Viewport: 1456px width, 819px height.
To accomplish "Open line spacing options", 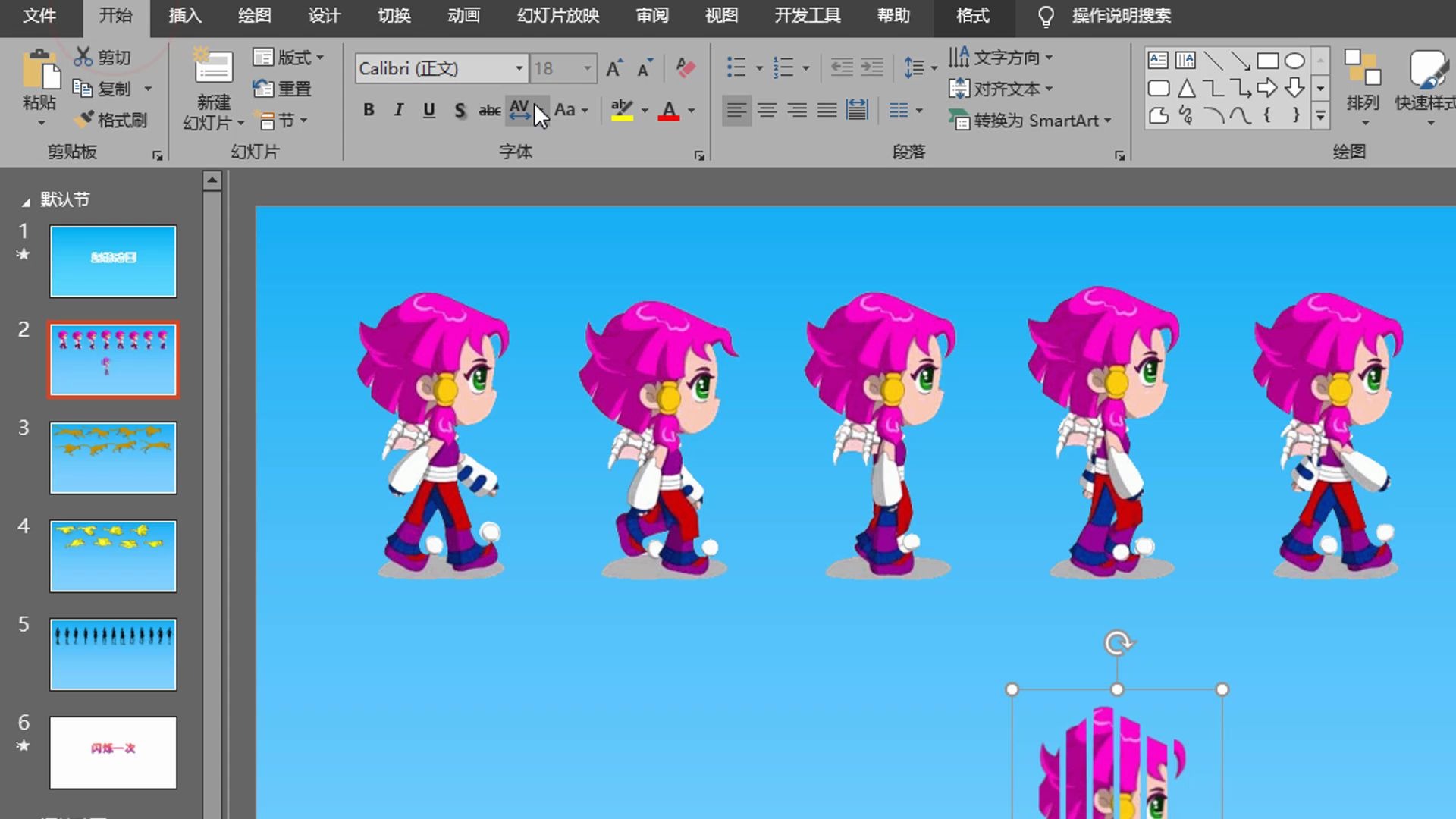I will point(920,67).
